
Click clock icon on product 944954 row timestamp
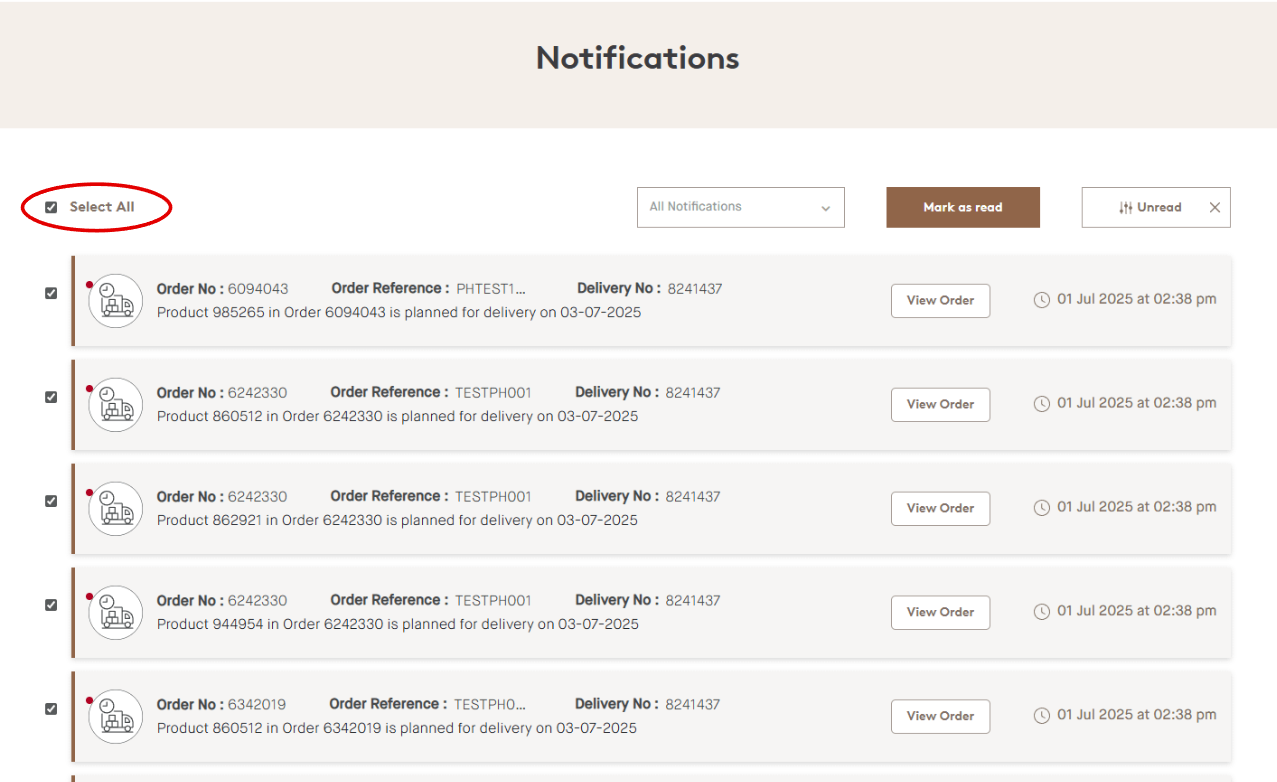(x=1042, y=612)
